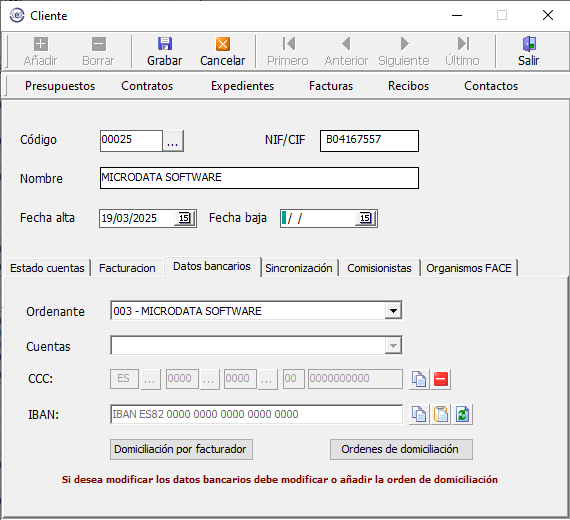
Task: Click the copy icon next to IBAN
Action: click(419, 414)
